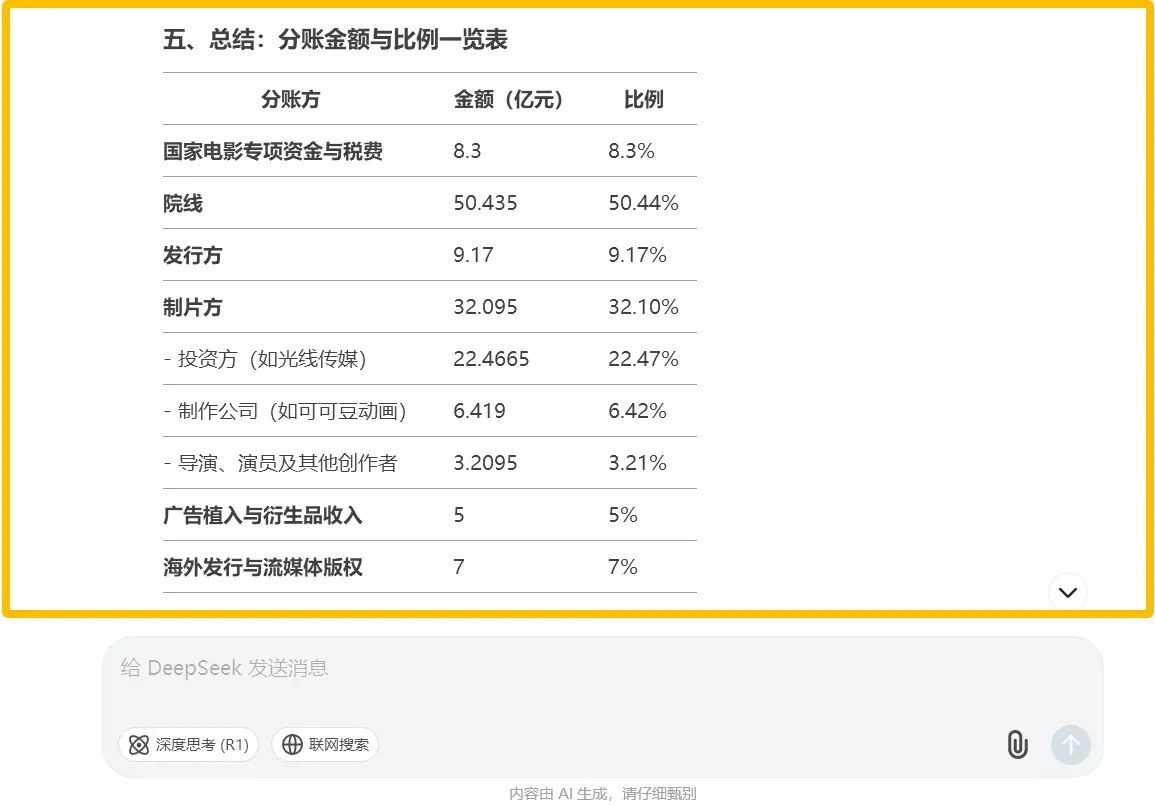Select row label 海外发行与流媒体版权
Screen dimensions: 1155x805
coord(262,567)
